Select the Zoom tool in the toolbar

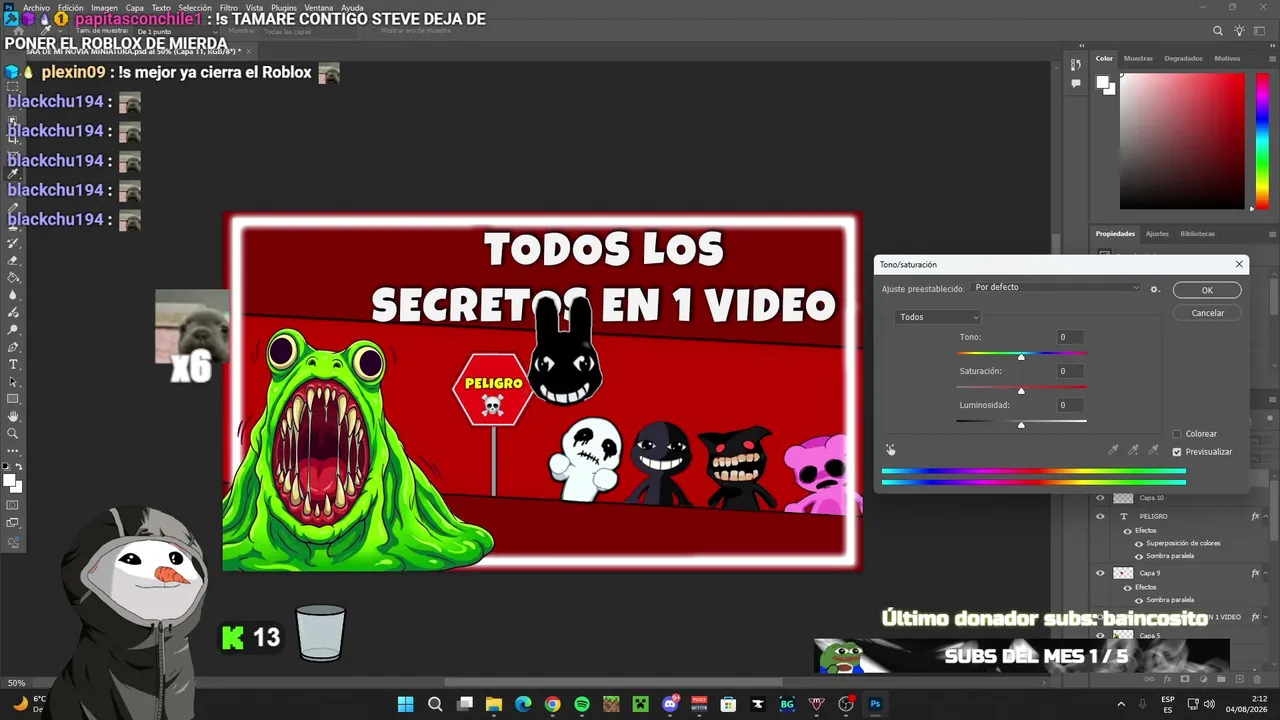(13, 433)
